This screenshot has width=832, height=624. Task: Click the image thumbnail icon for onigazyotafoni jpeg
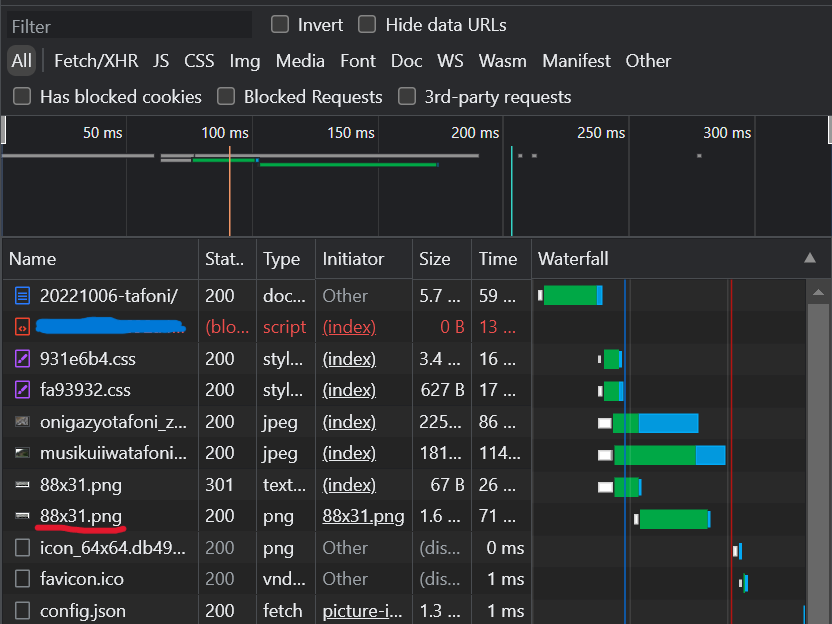point(22,422)
